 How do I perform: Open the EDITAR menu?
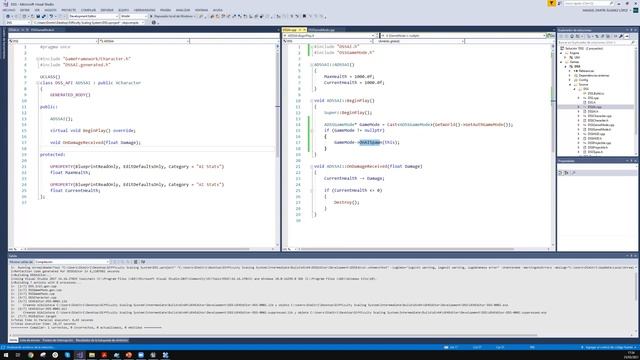(x=25, y=10)
